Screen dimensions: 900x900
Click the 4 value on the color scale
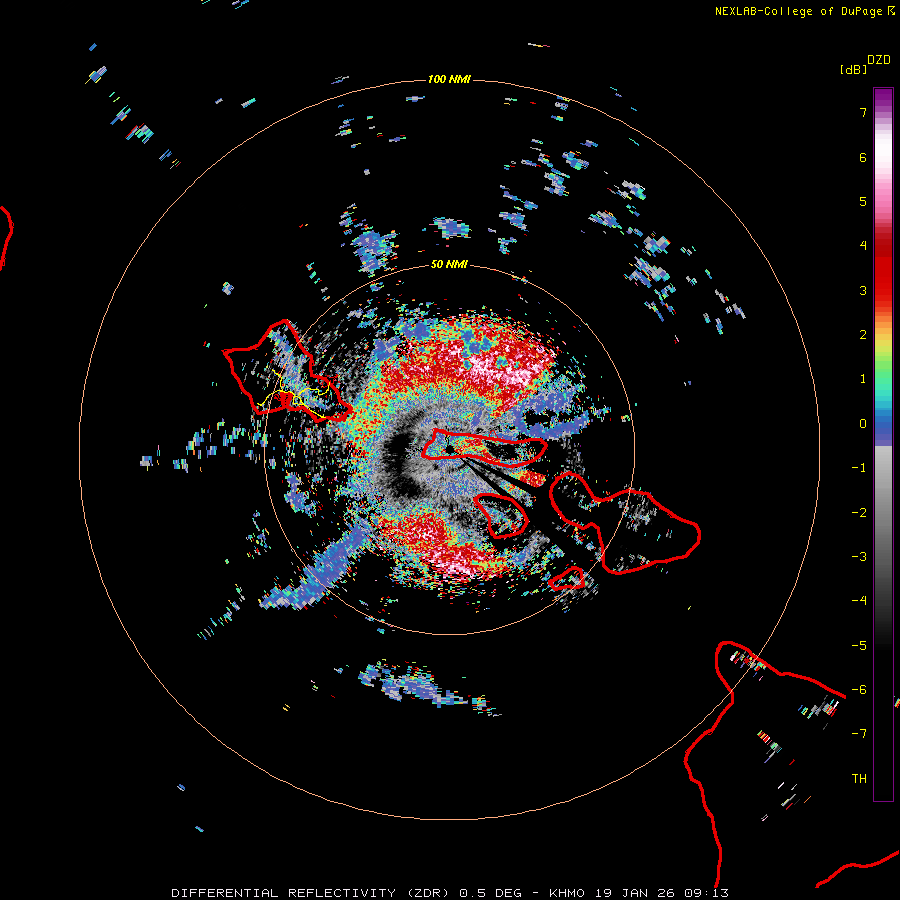[863, 246]
